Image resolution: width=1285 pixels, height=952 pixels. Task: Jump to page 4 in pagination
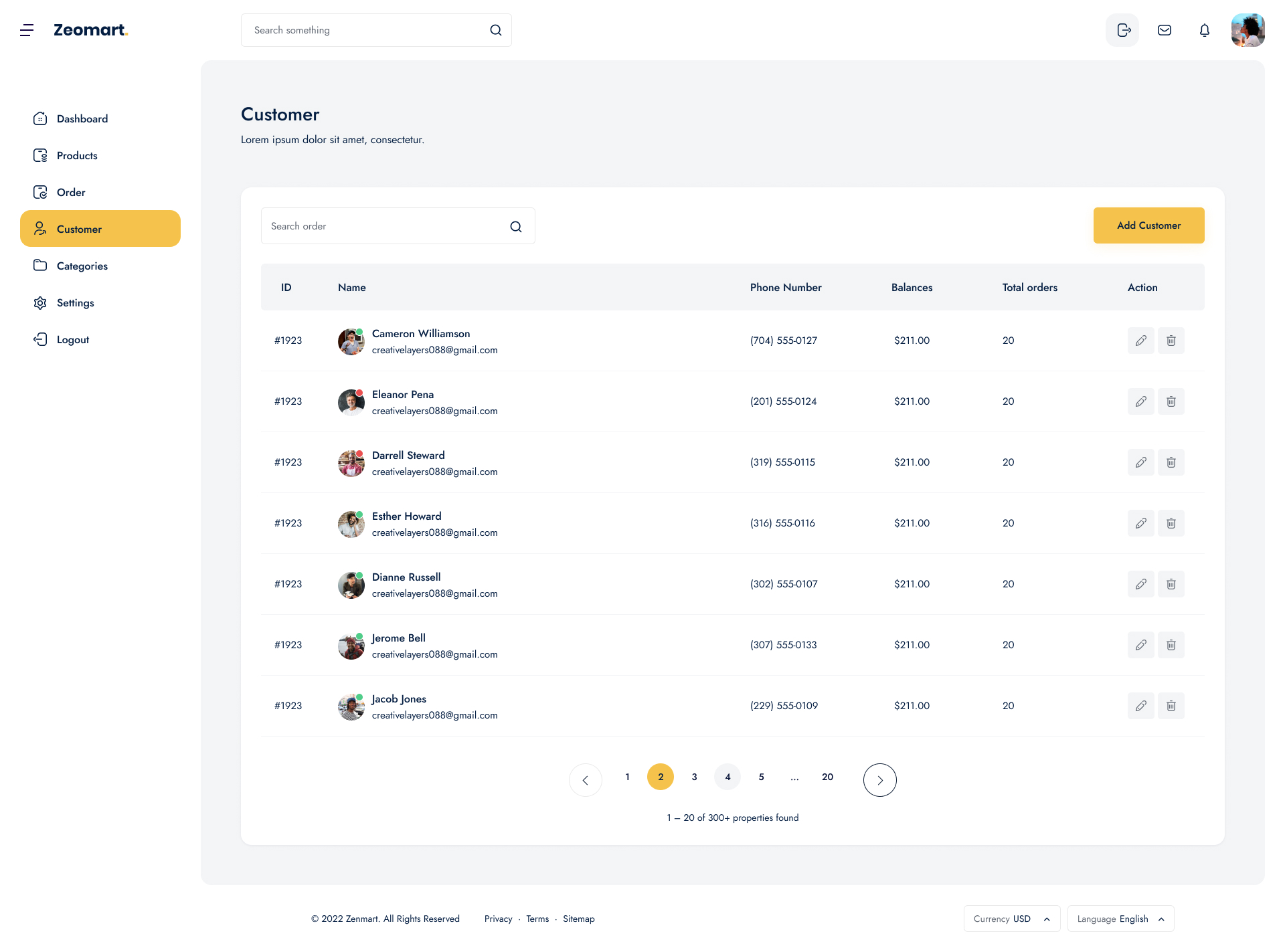tap(727, 777)
